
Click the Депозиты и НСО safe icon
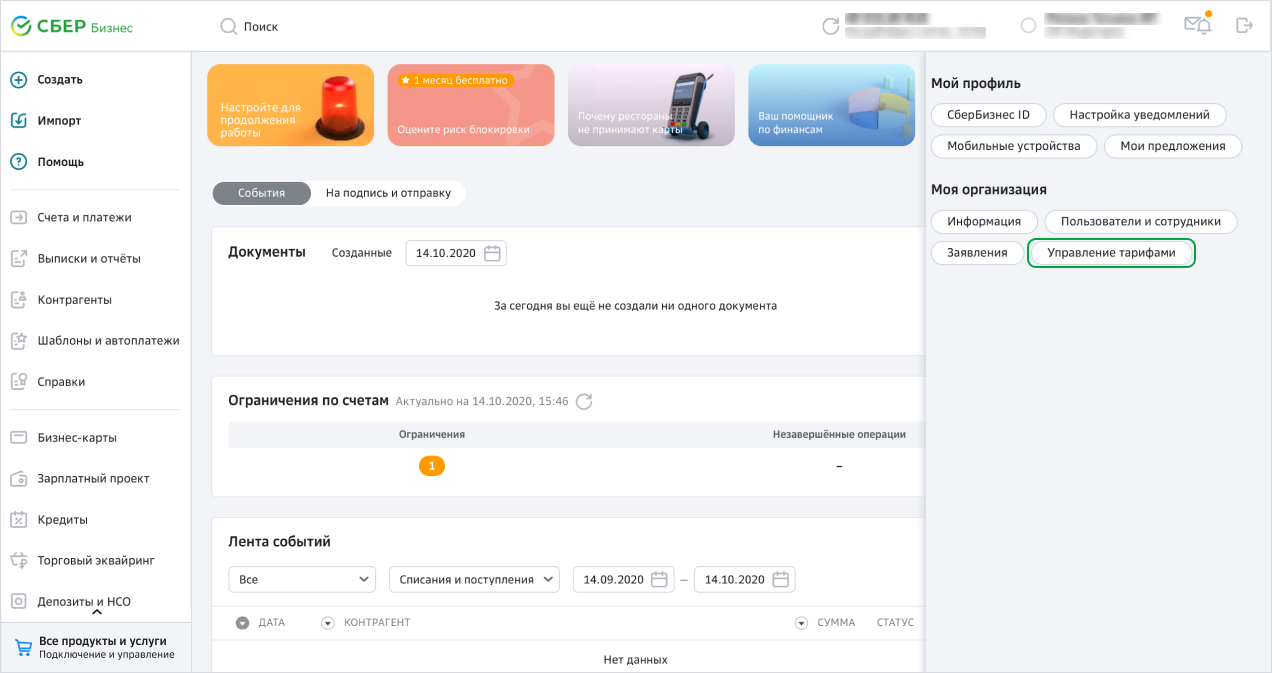18,601
